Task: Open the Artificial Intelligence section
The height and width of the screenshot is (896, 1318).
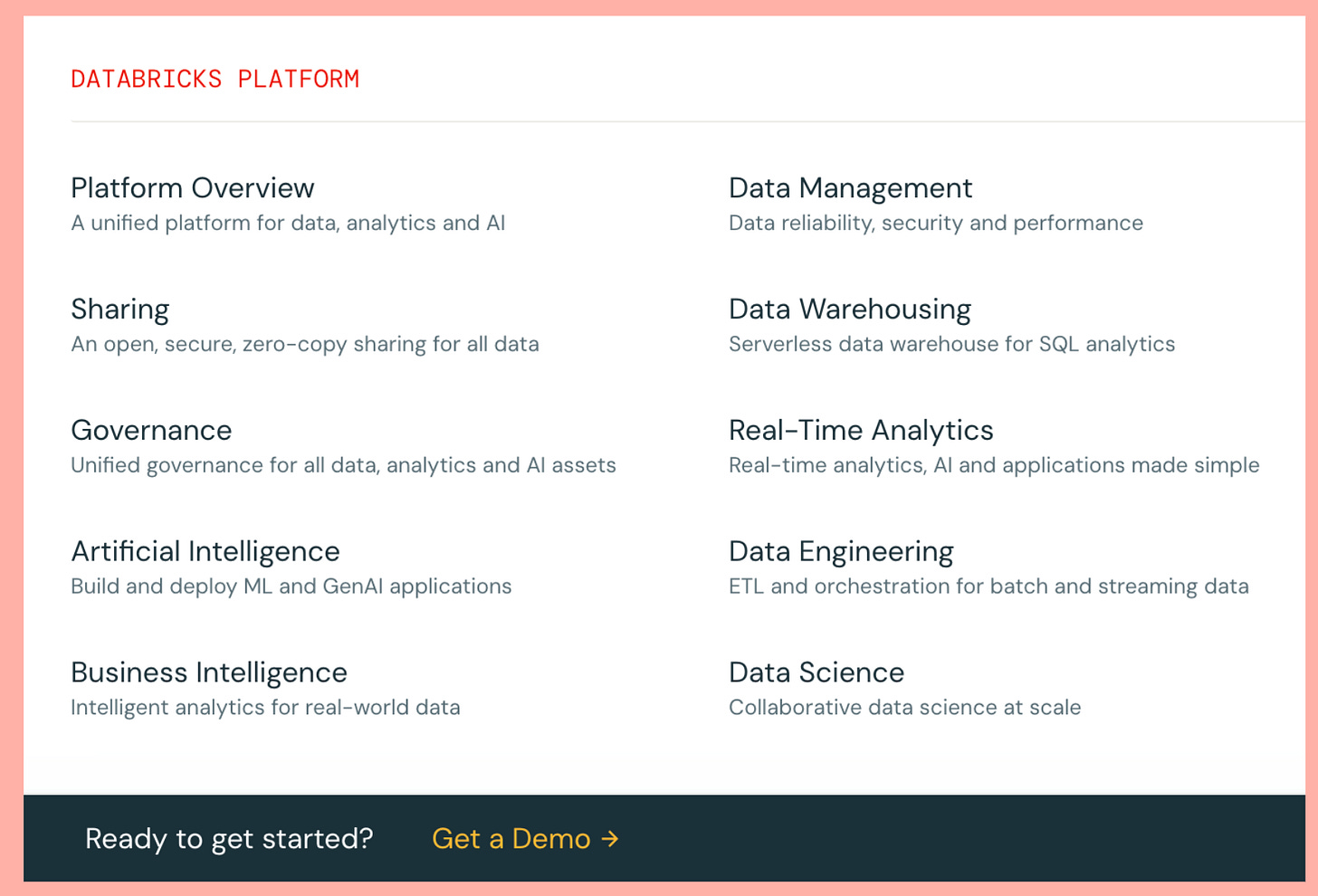Action: click(x=205, y=552)
